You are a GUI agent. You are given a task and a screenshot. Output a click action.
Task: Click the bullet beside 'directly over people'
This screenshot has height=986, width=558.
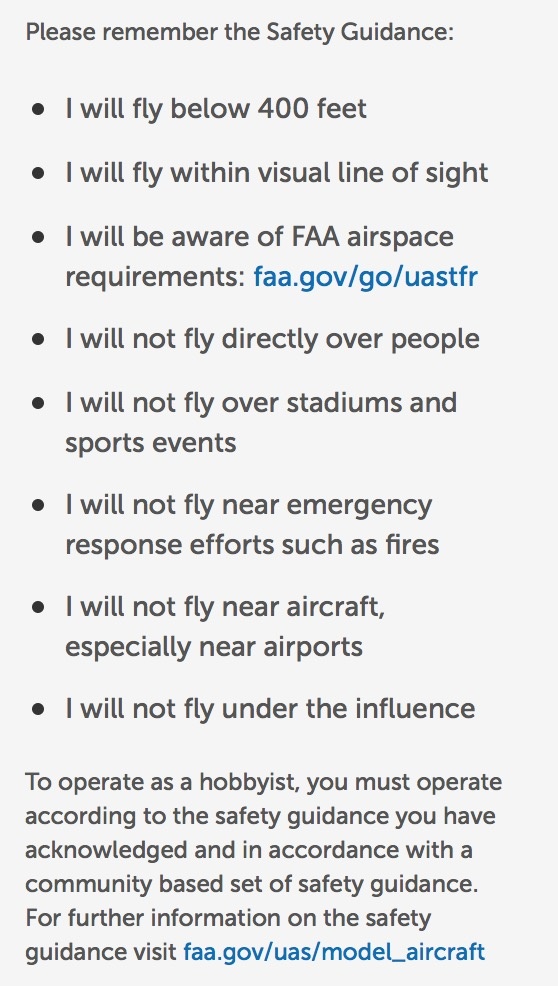click(39, 340)
